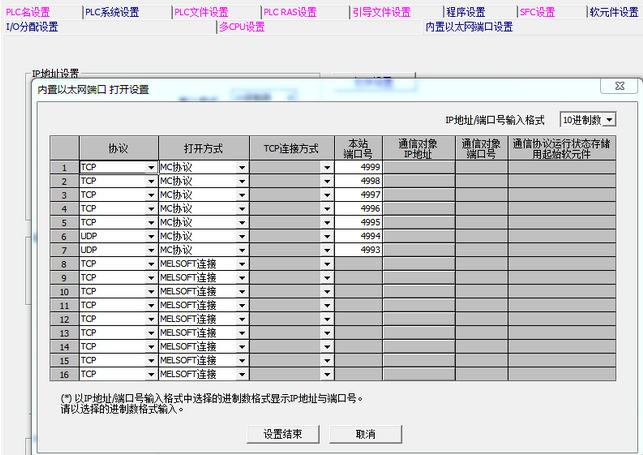
Task: Click row 16 header number cell
Action: pos(64,374)
